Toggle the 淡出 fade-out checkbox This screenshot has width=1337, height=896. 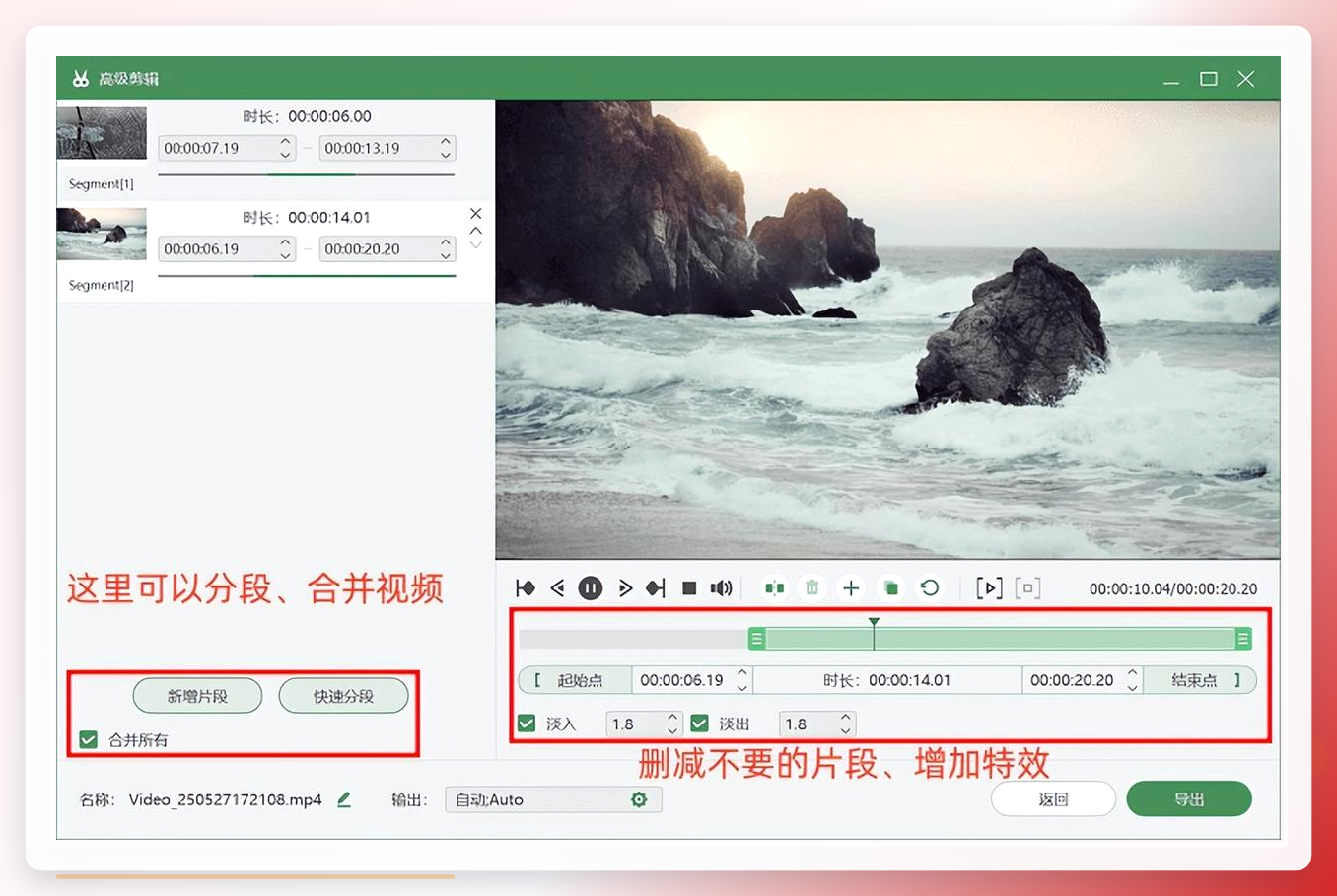(x=699, y=724)
